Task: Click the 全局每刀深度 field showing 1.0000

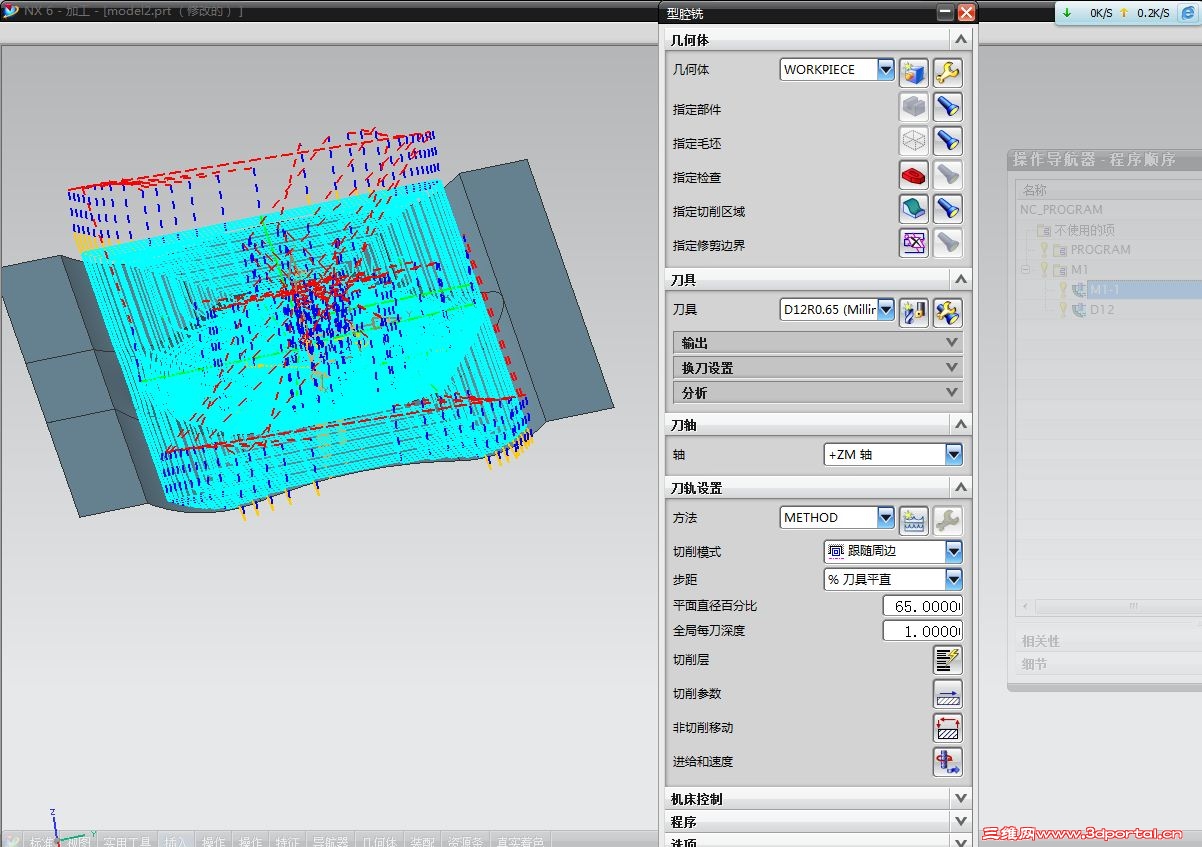Action: pyautogui.click(x=923, y=631)
